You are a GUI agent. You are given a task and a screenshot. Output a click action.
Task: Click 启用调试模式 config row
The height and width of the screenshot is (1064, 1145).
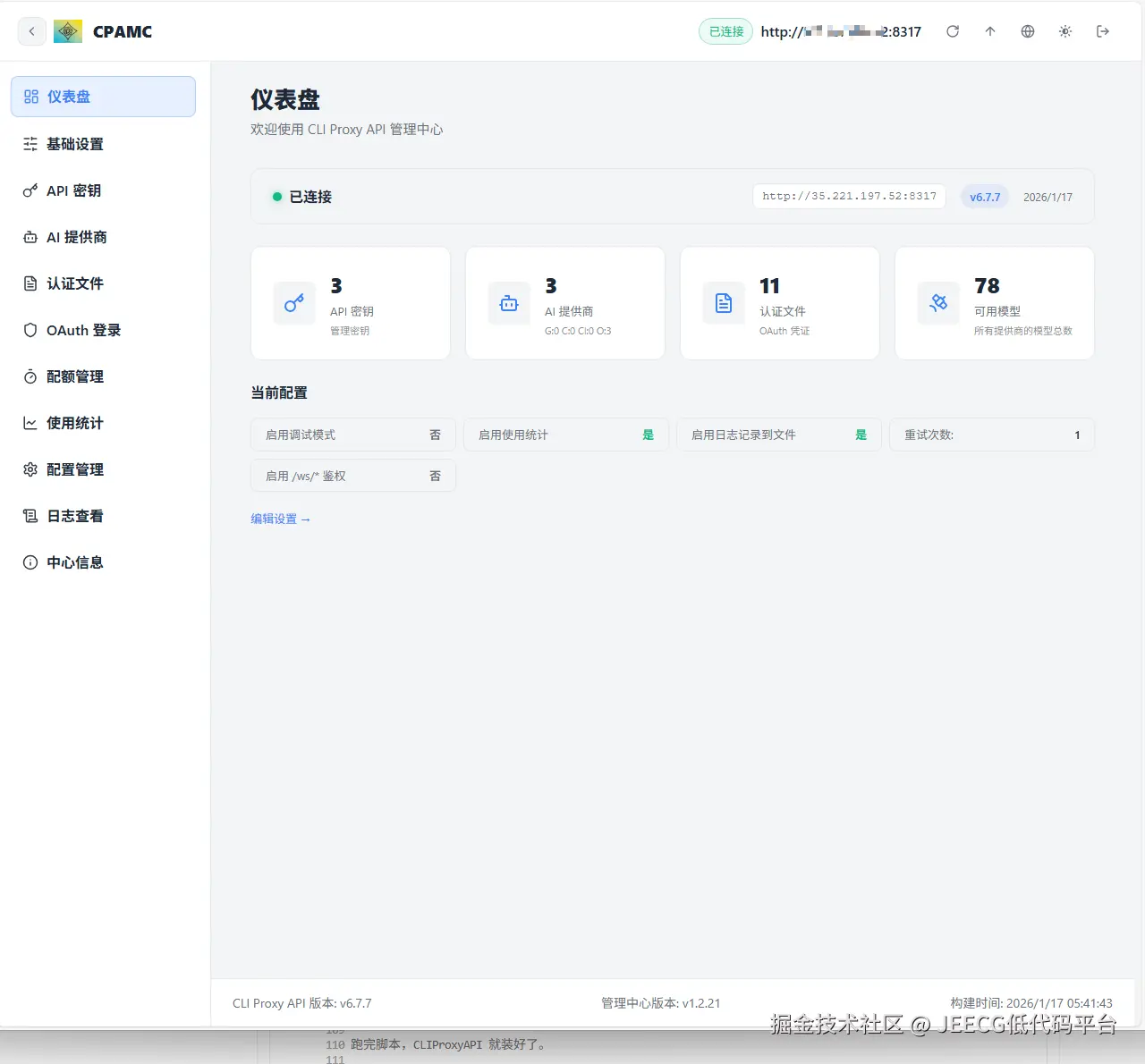(353, 435)
